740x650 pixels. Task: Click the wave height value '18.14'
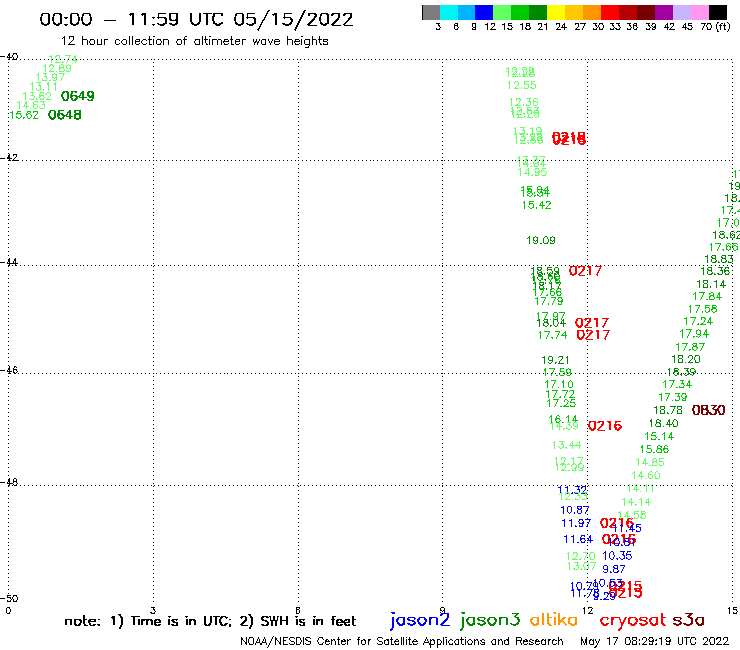[x=711, y=285]
